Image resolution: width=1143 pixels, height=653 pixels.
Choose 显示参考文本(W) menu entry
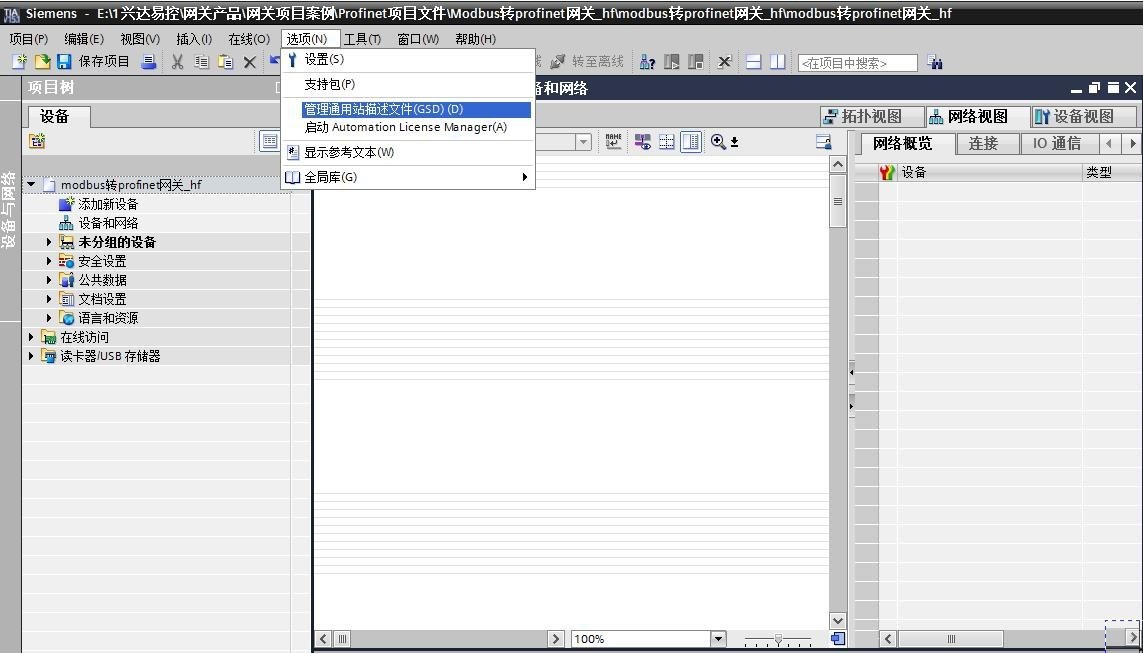408,152
